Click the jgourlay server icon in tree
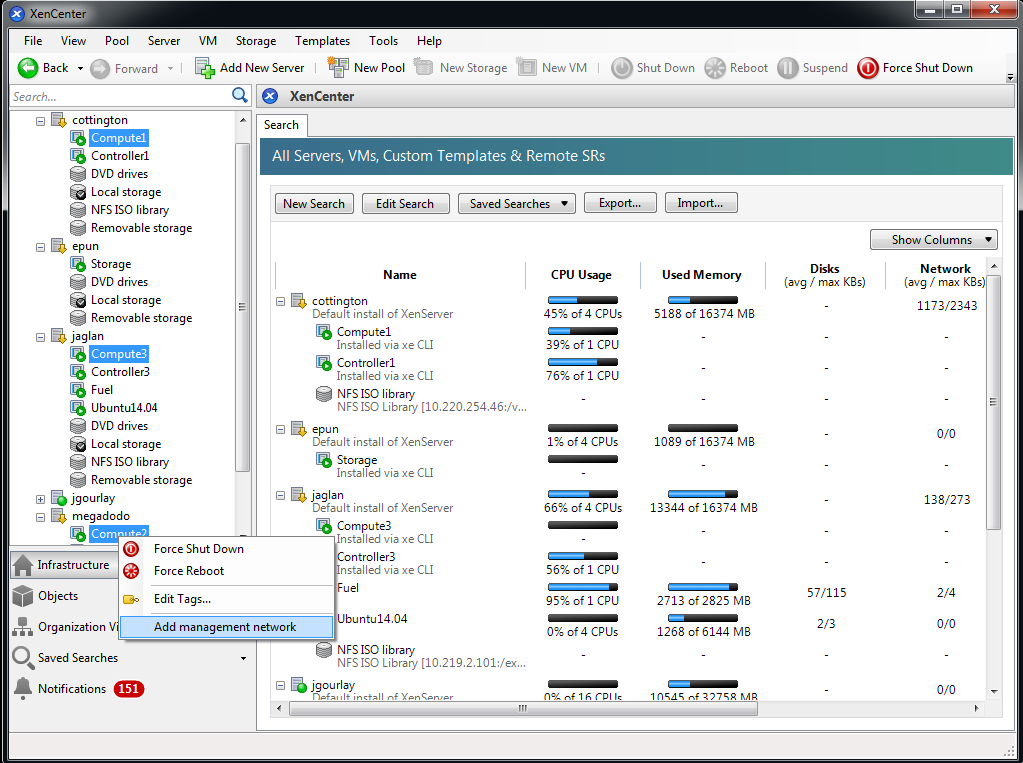This screenshot has width=1023, height=763. (x=59, y=498)
